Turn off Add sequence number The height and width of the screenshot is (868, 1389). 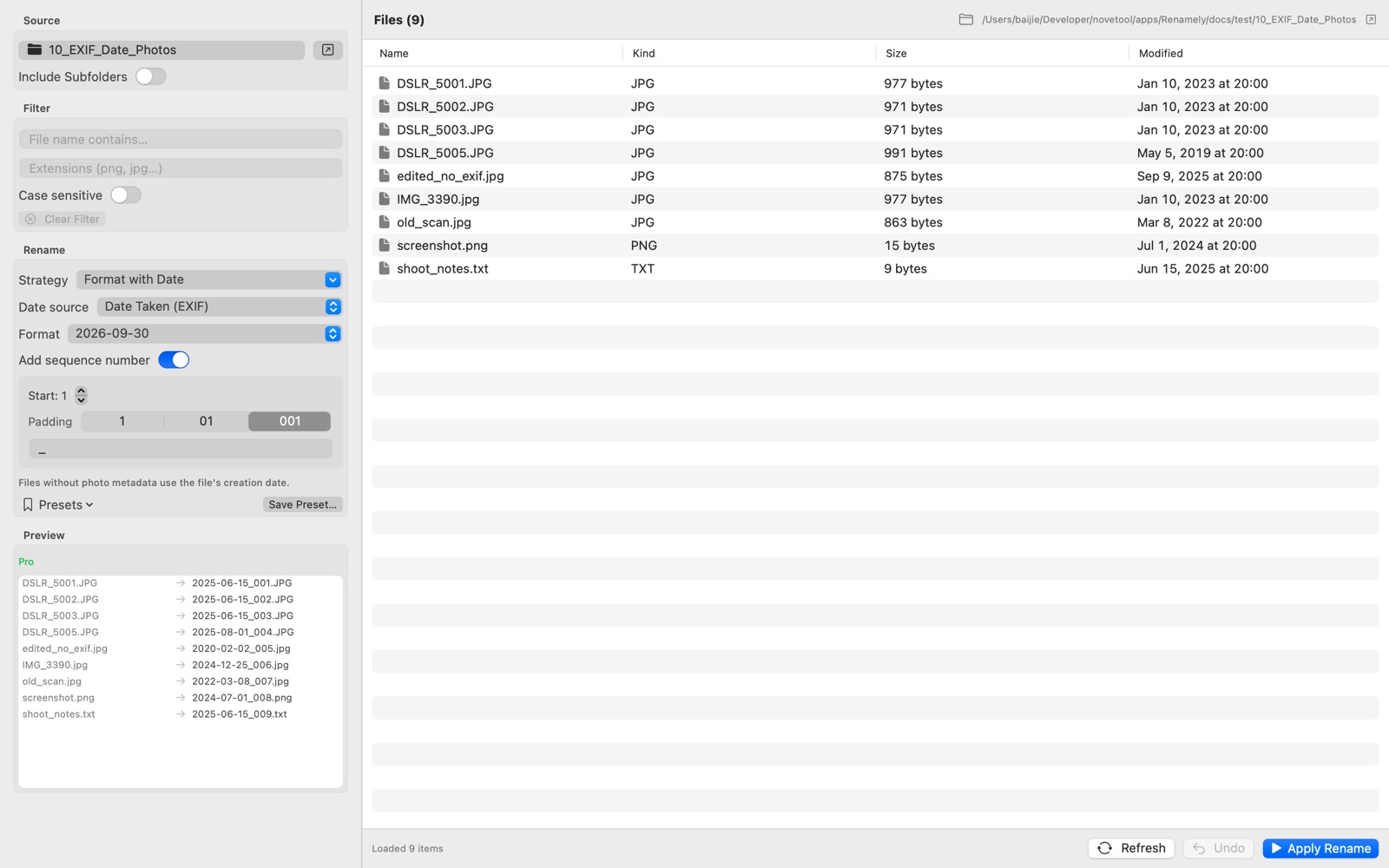(174, 360)
